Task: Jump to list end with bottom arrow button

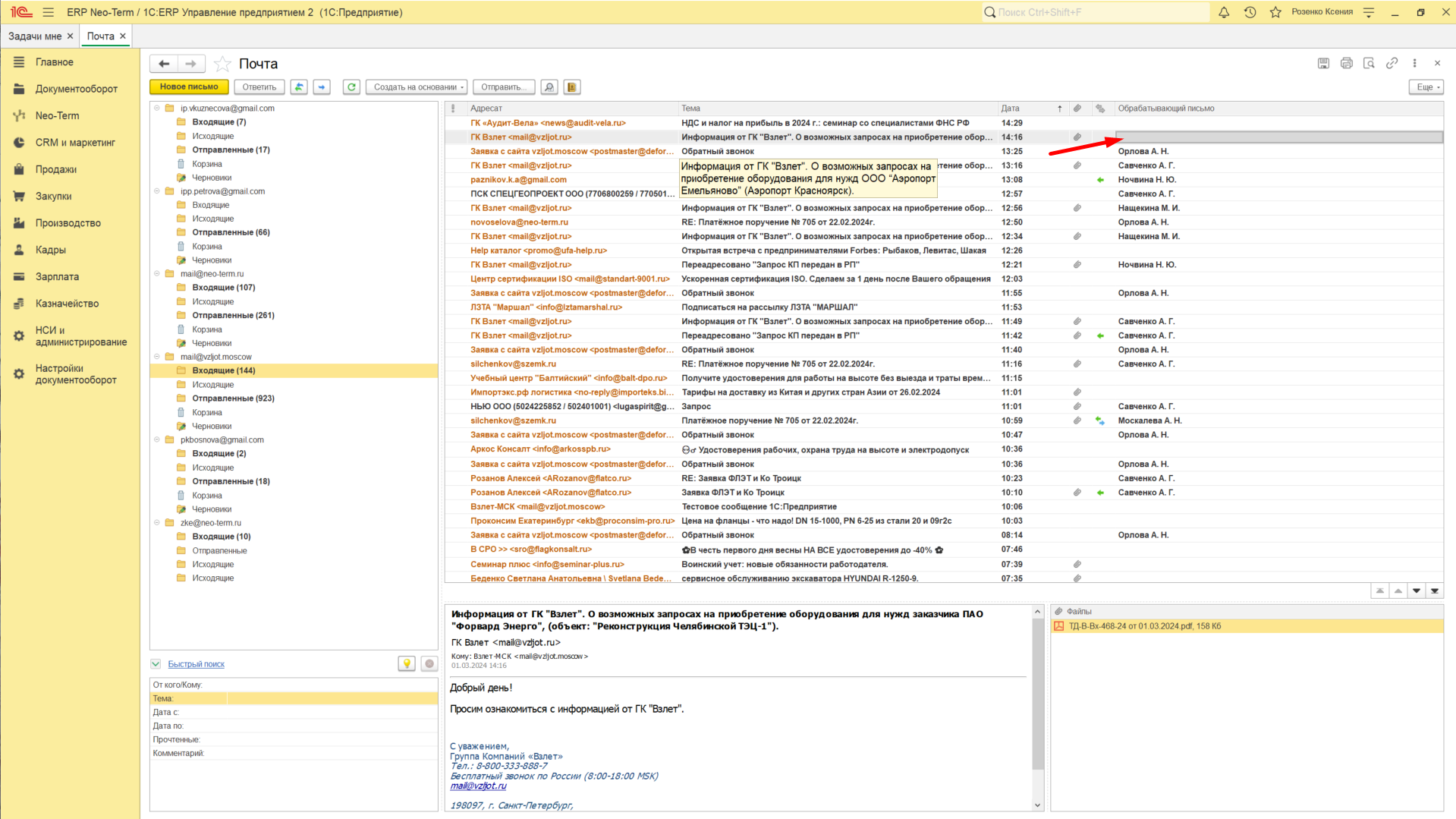Action: (1435, 591)
